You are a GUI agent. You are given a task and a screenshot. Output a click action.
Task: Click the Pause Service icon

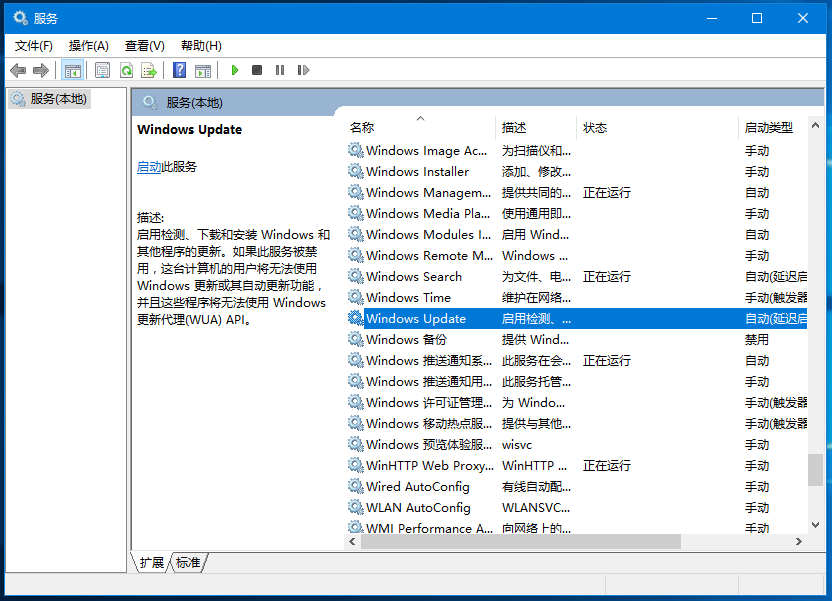280,70
